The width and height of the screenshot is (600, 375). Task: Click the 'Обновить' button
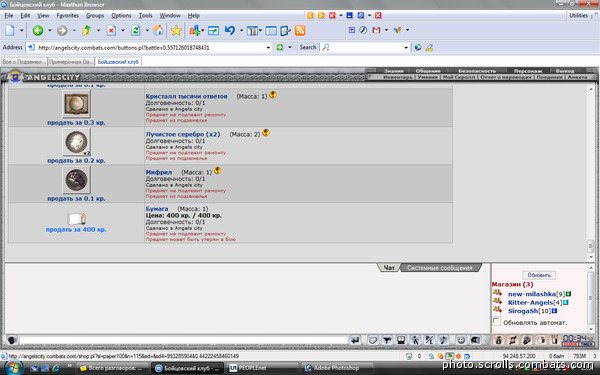click(539, 275)
